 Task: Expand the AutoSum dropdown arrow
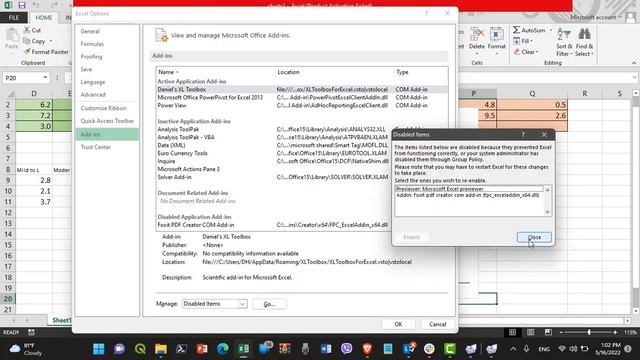(551, 30)
